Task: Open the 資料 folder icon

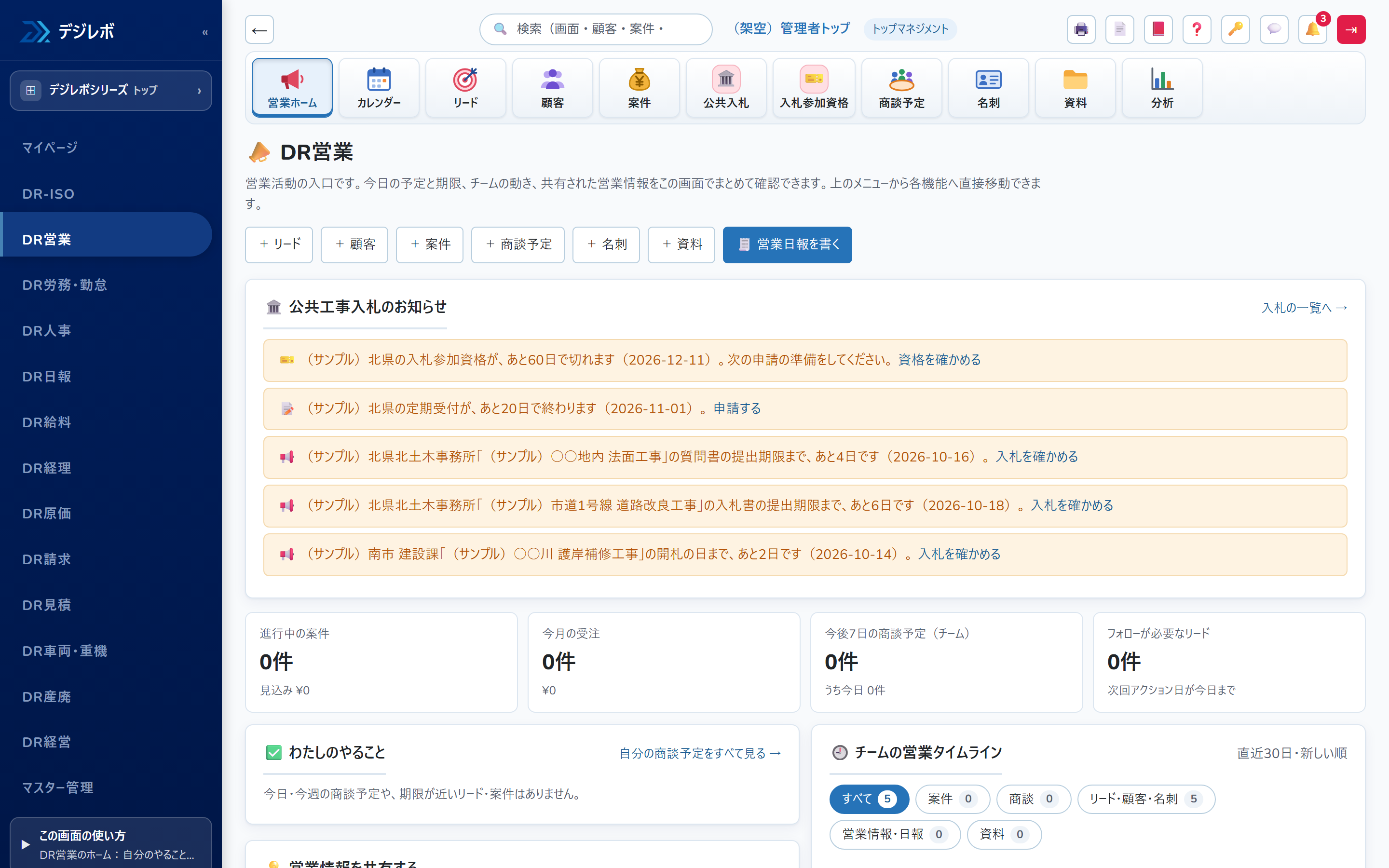Action: (x=1075, y=87)
